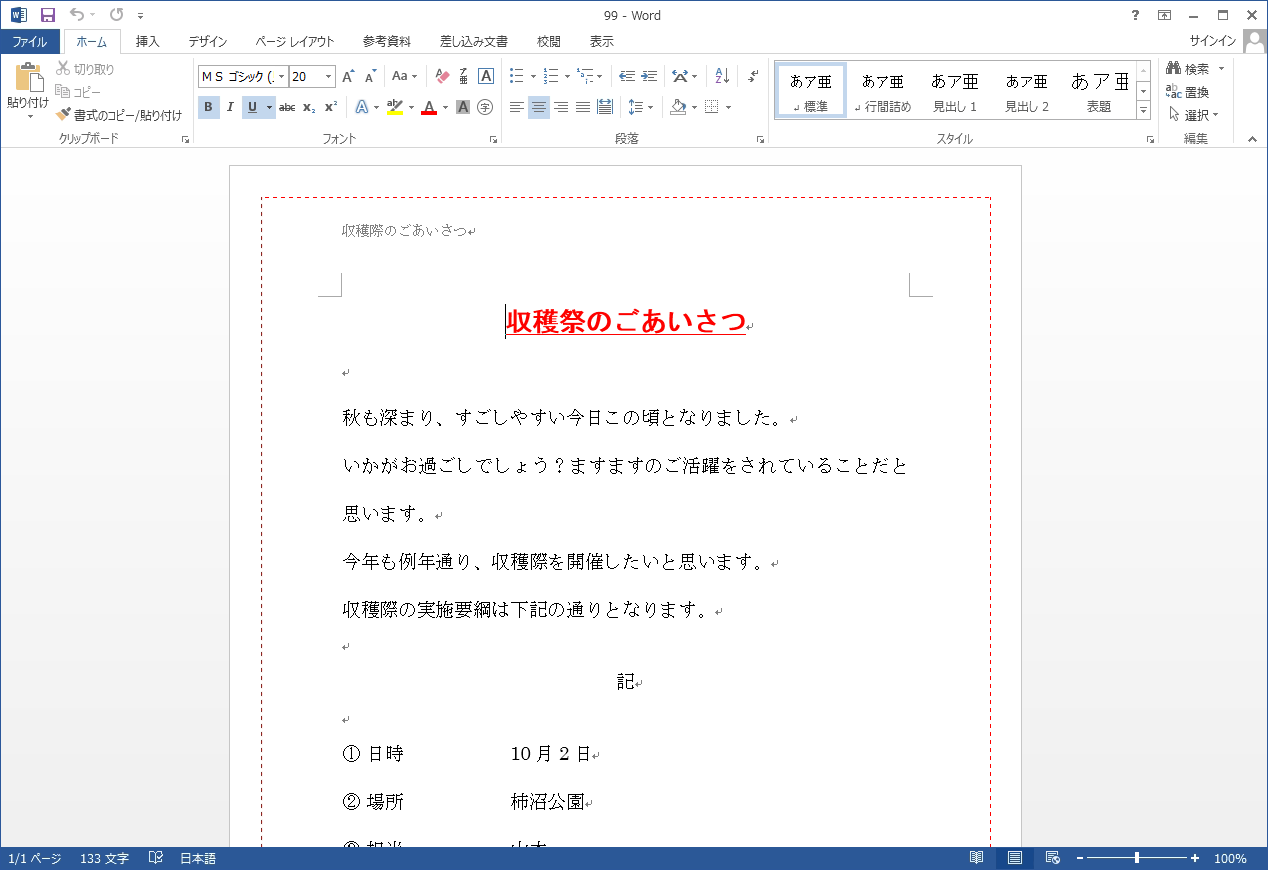
Task: Click the Format Painter brush icon
Action: (x=64, y=115)
